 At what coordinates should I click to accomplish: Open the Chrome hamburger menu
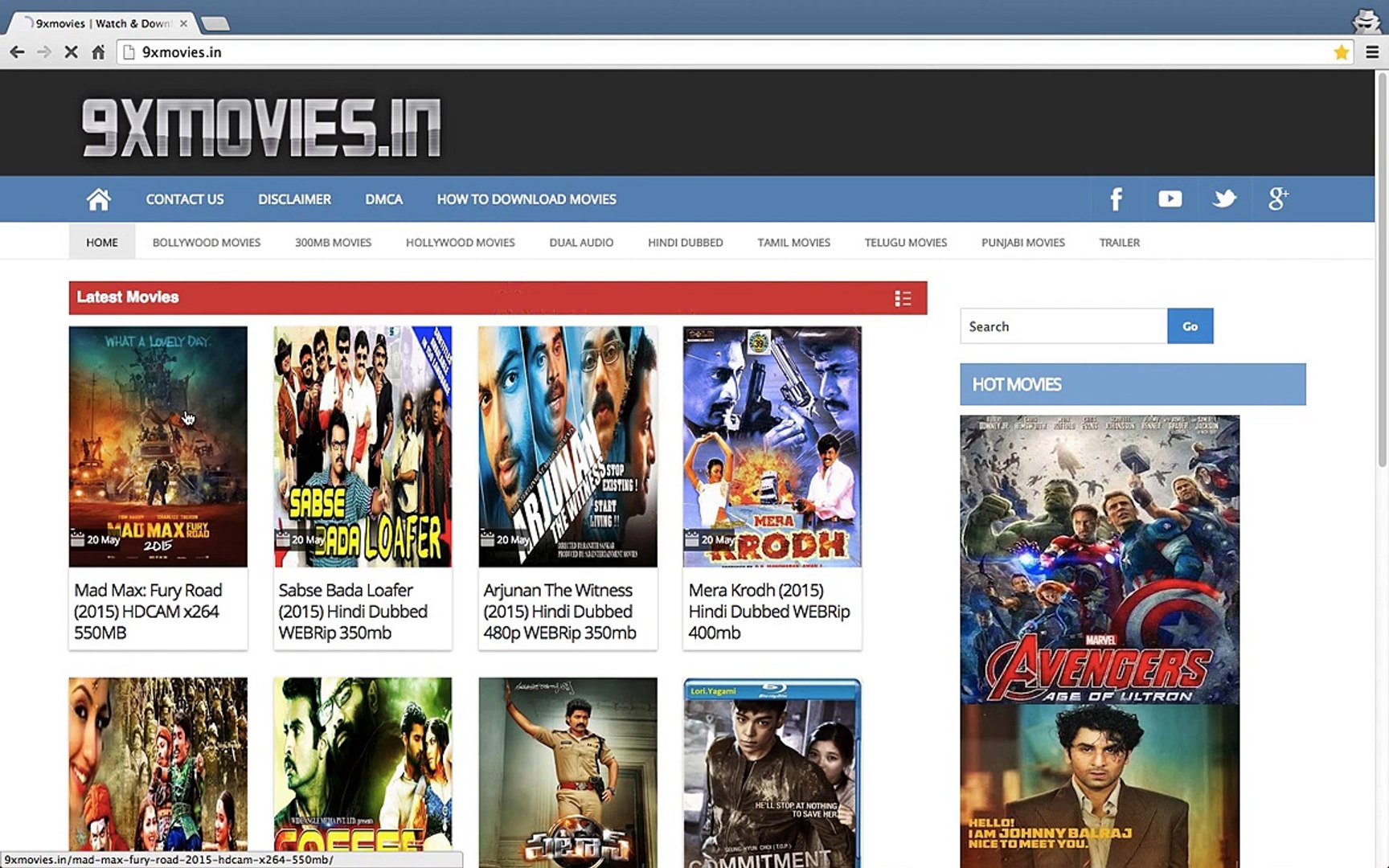[1372, 52]
